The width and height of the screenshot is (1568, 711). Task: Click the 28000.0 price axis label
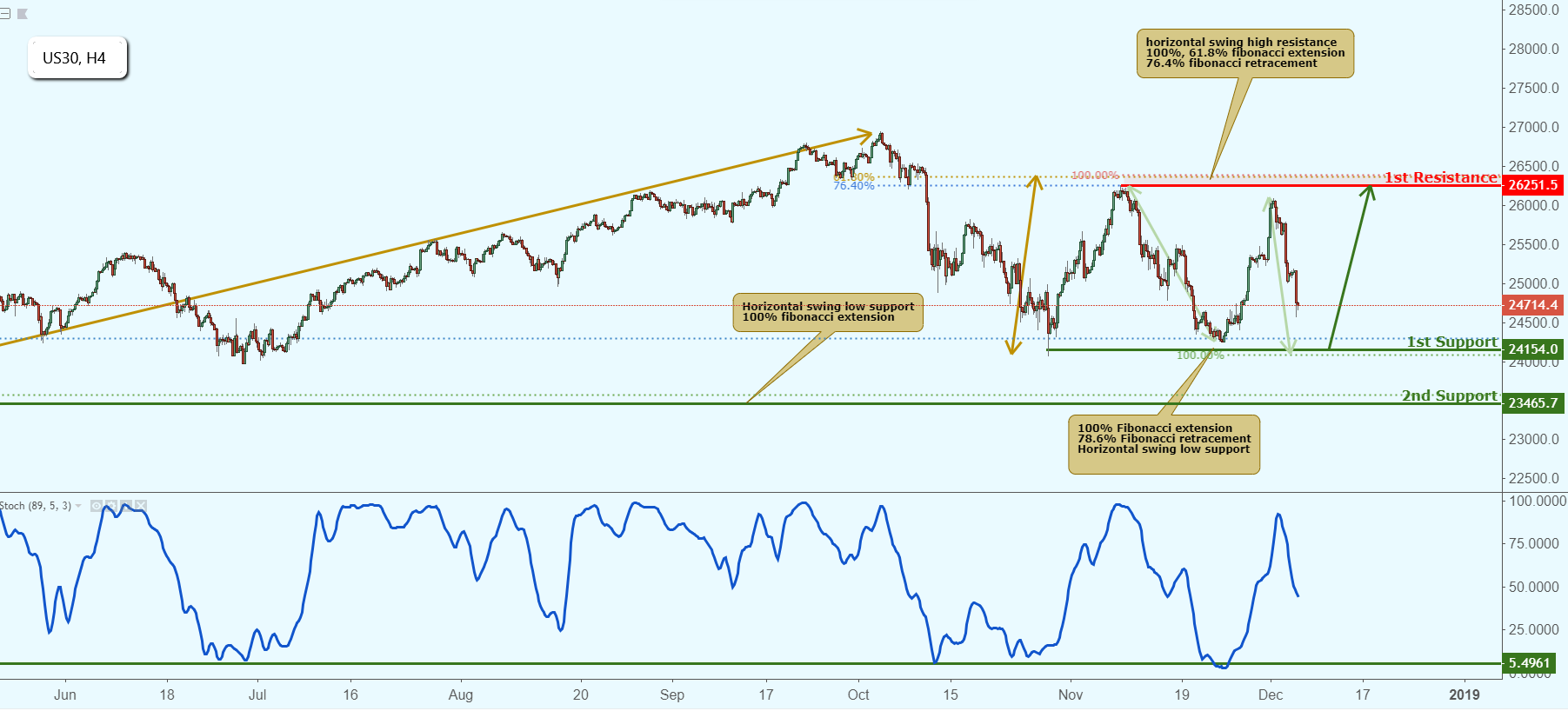(1534, 50)
